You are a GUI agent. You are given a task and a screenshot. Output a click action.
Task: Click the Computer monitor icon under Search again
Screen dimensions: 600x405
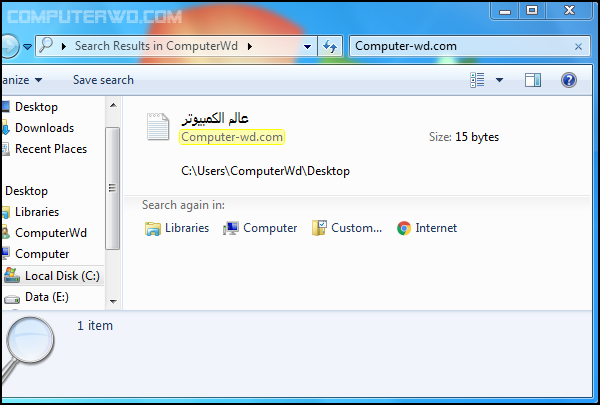tap(231, 229)
